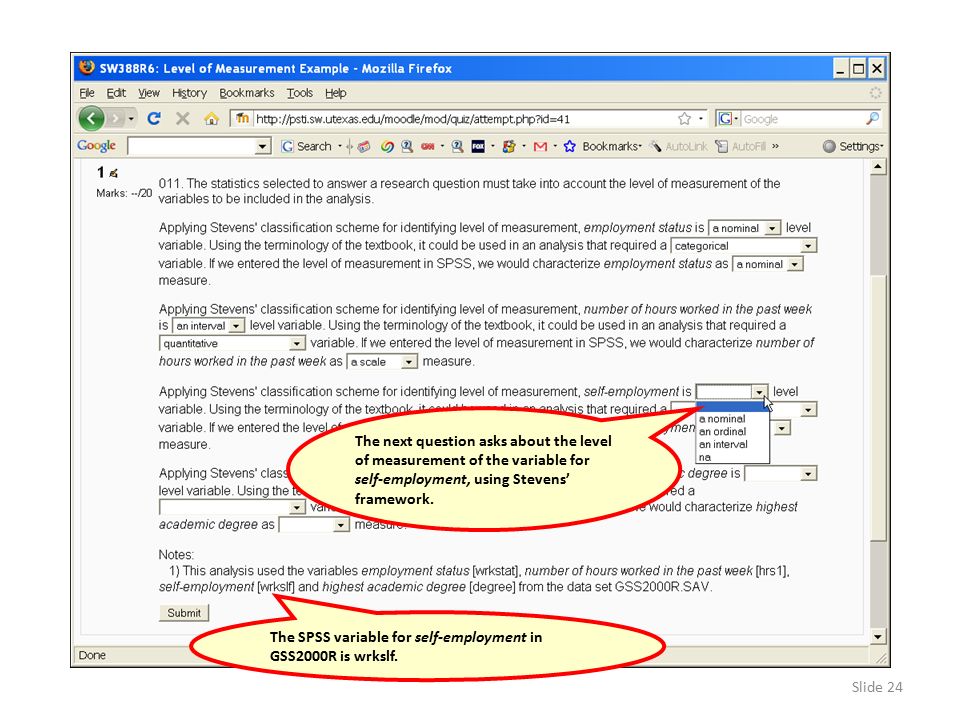
Task: Open the File menu
Action: [87, 93]
